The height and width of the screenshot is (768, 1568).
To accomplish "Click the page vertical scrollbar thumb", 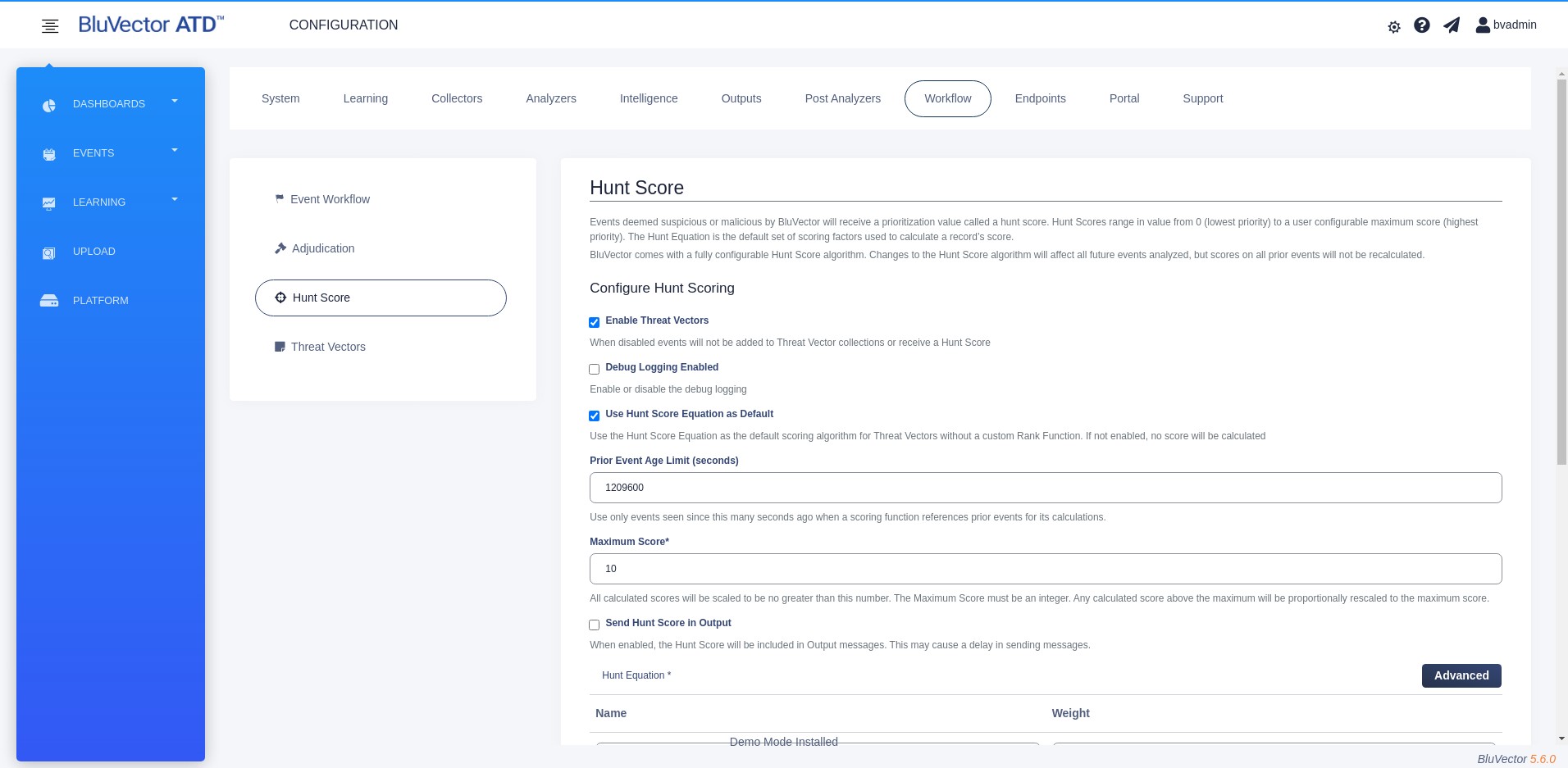I will pyautogui.click(x=1561, y=272).
